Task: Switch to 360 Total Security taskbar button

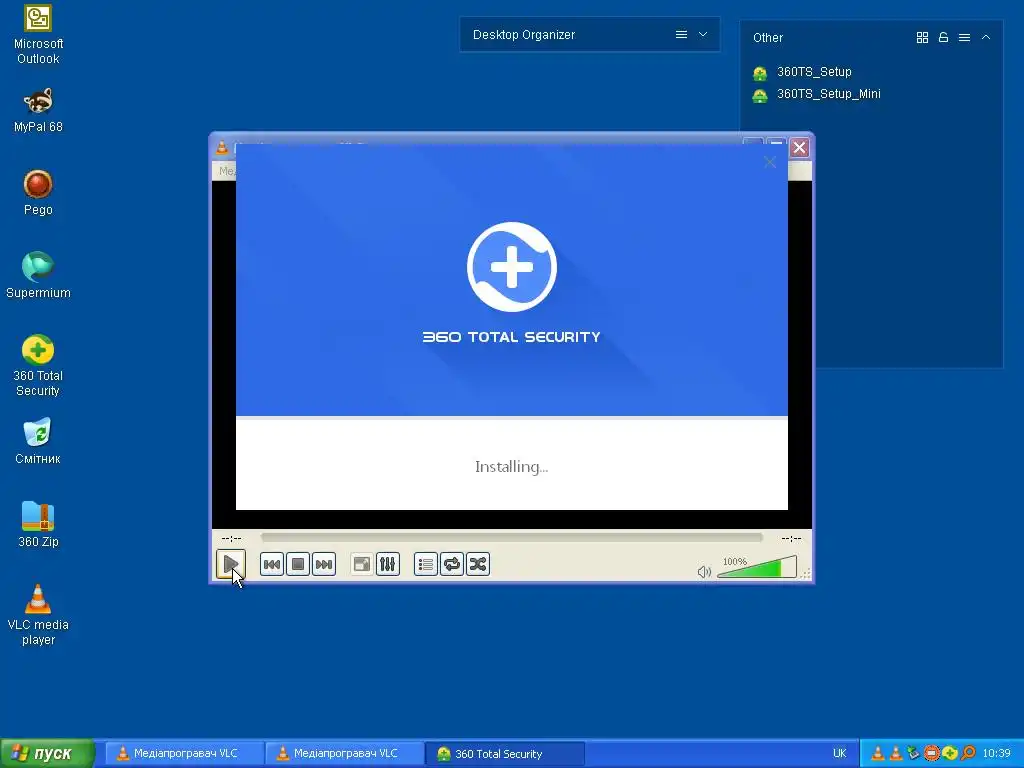Action: [x=505, y=754]
